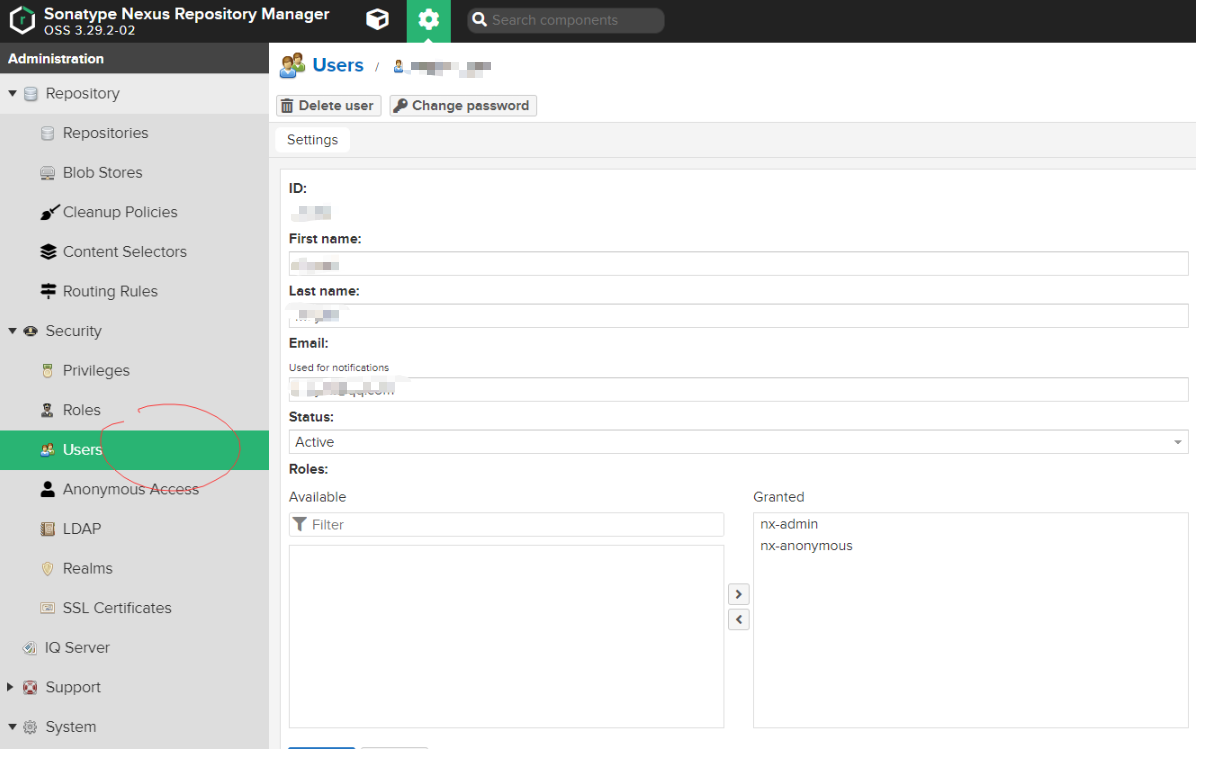Click the Cleanup Policies broom icon
1214x767 pixels.
[x=48, y=212]
